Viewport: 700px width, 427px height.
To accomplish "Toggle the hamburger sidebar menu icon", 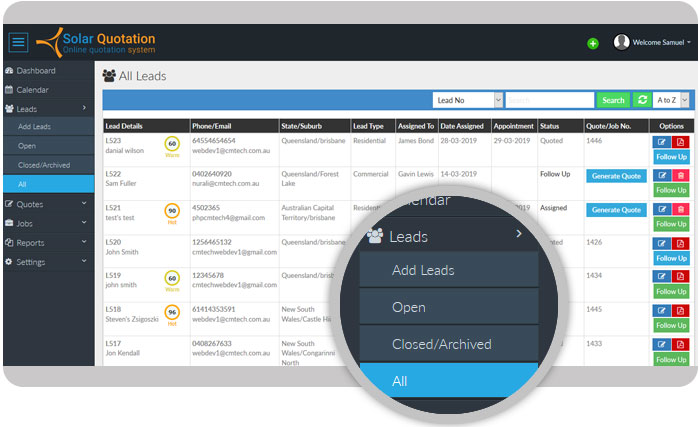I will point(18,42).
